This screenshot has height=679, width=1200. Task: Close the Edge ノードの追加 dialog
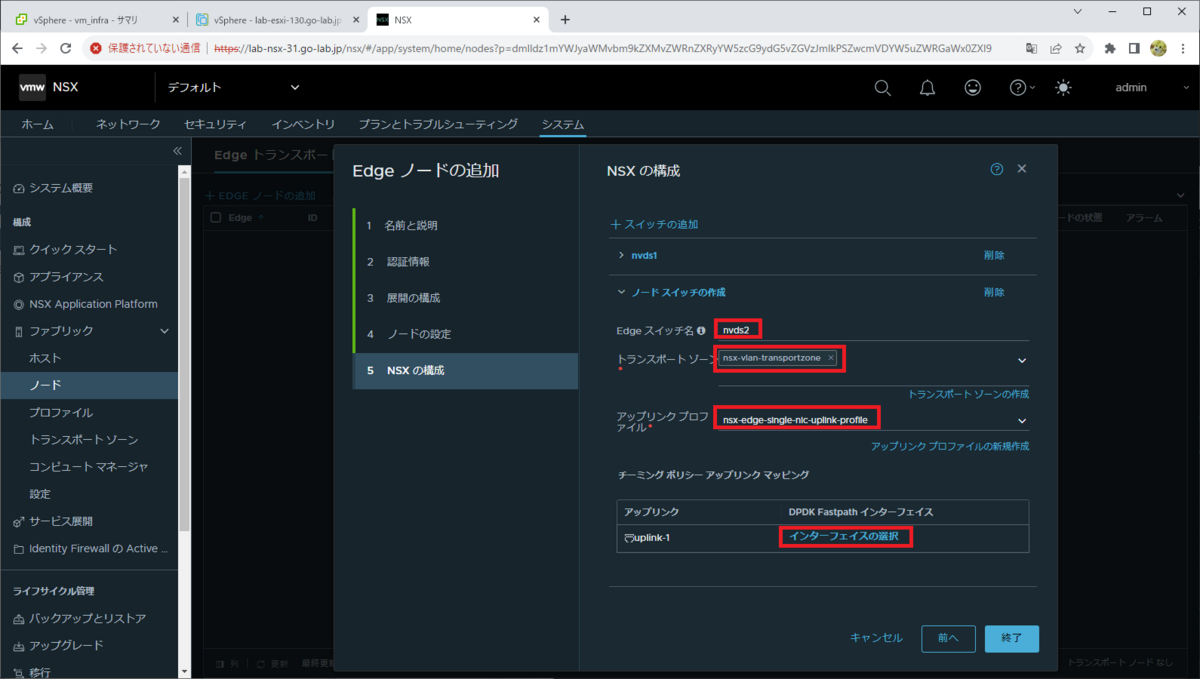(1022, 170)
